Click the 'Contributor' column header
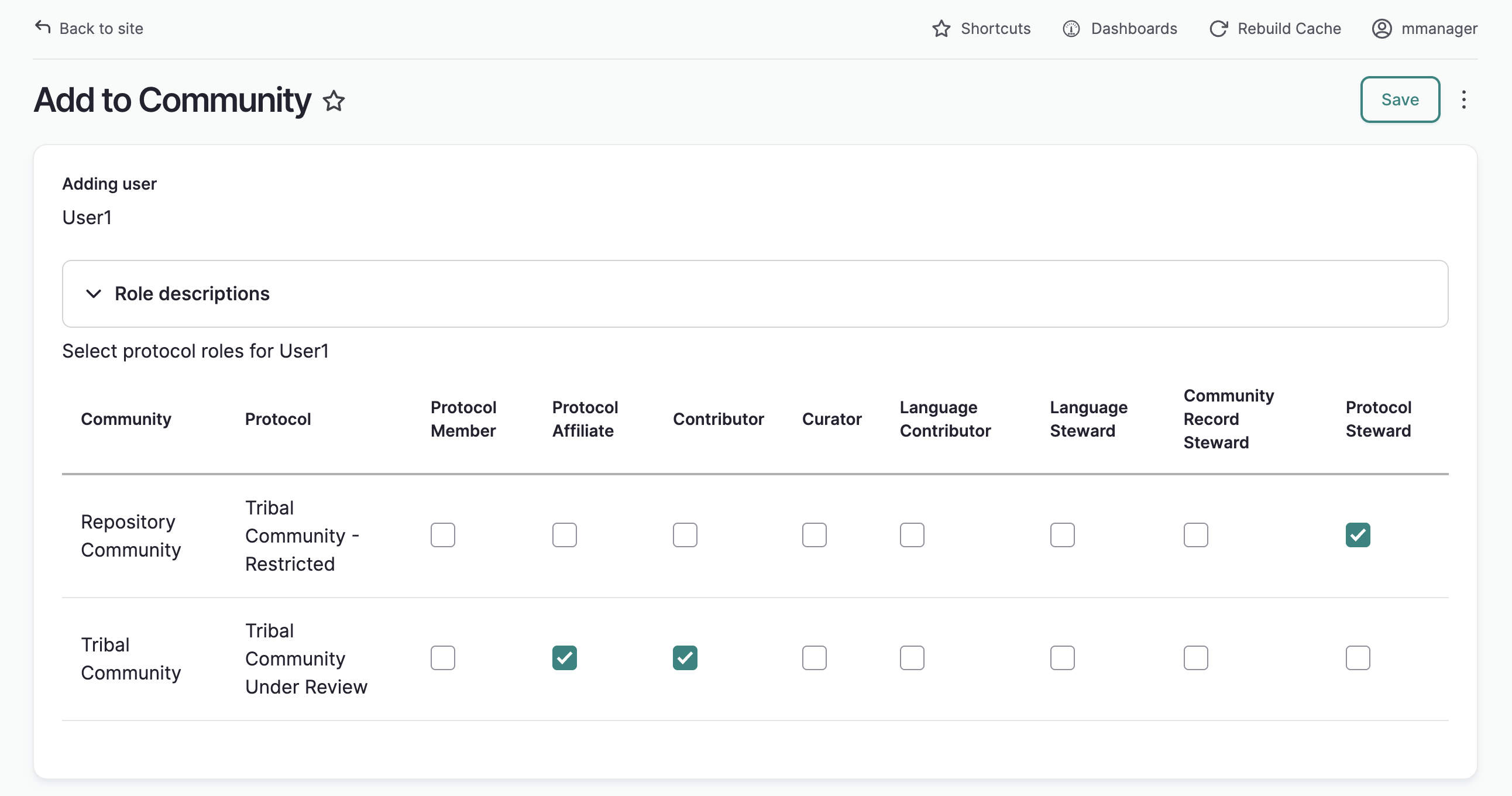Image resolution: width=1512 pixels, height=796 pixels. (x=719, y=419)
